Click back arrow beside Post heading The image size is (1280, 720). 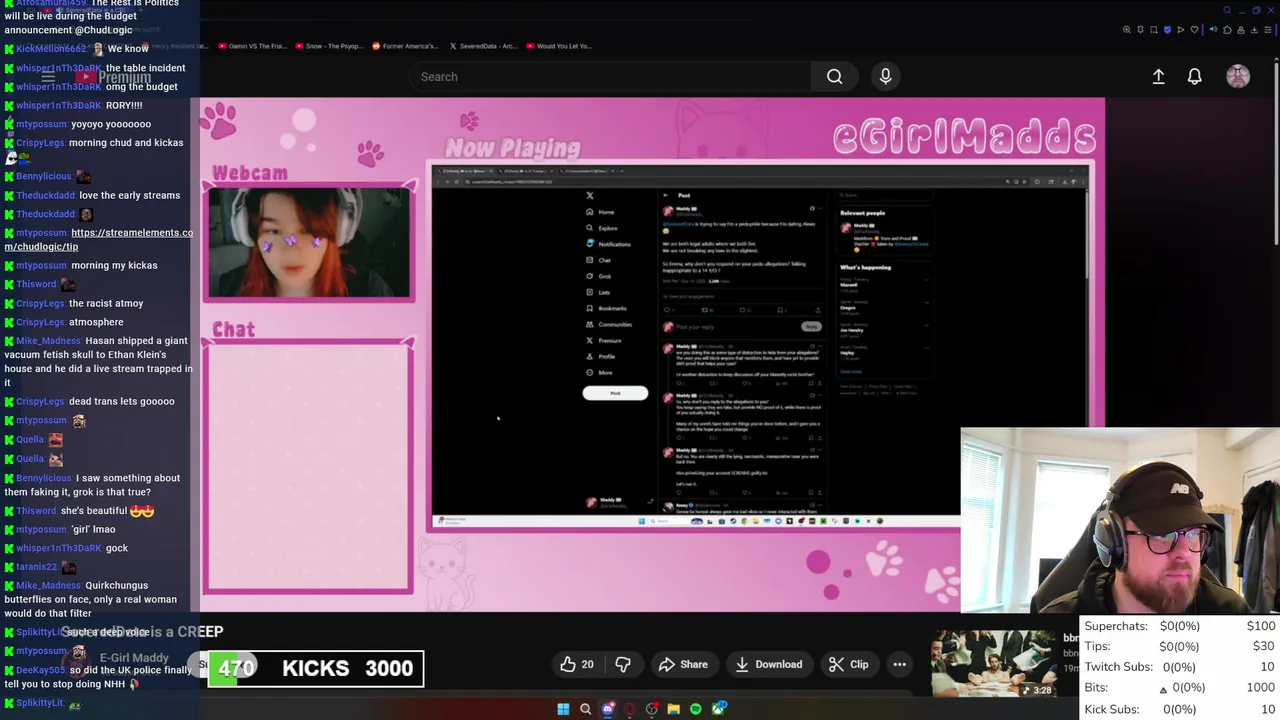tap(666, 196)
